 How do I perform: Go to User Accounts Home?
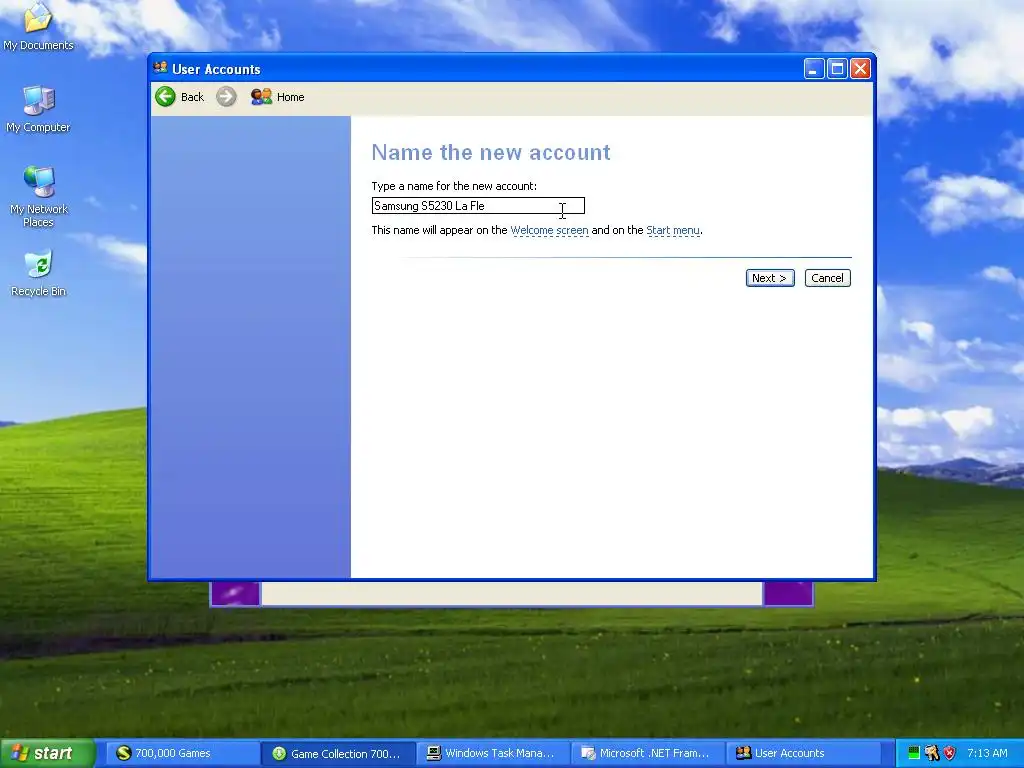[278, 97]
